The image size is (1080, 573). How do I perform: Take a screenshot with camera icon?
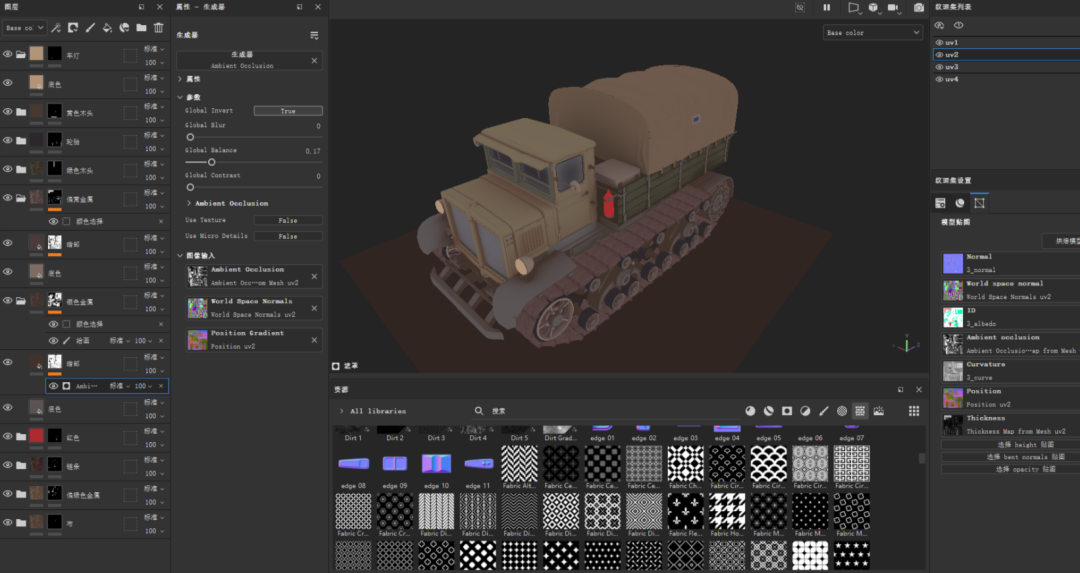919,8
